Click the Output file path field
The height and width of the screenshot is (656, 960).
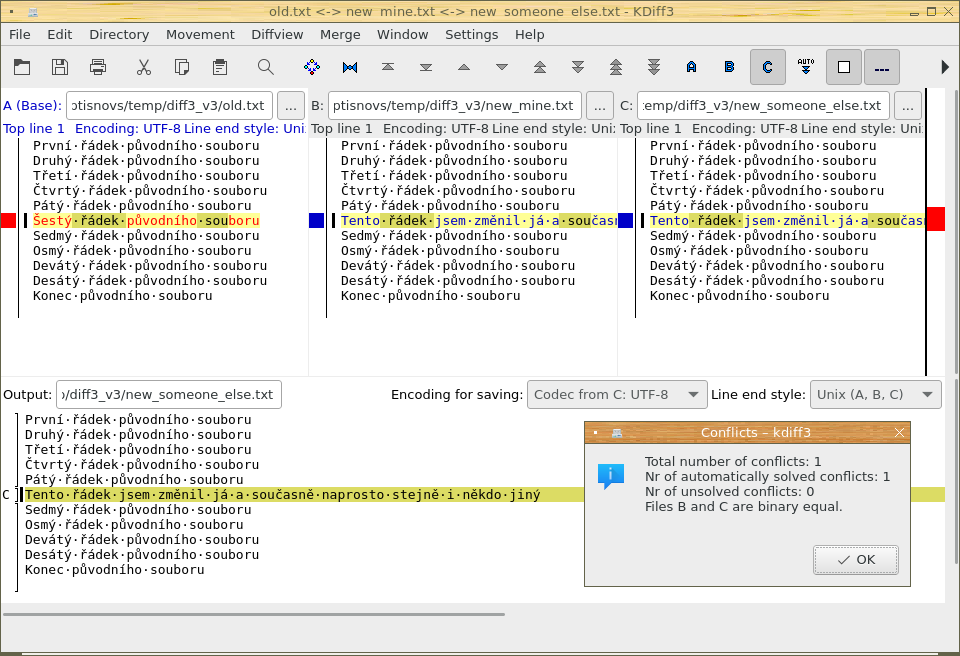click(x=169, y=394)
